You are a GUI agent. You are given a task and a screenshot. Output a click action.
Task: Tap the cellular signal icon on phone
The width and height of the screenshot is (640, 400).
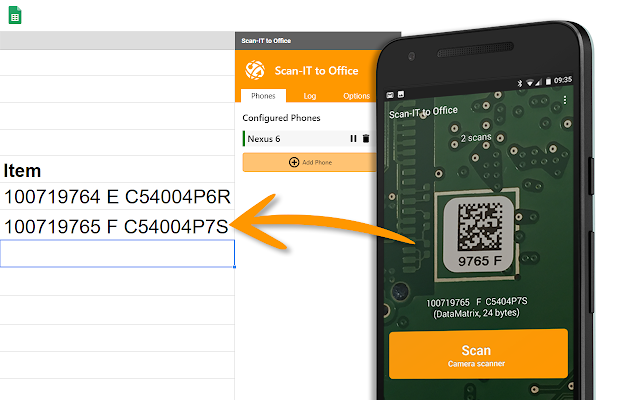pos(539,82)
